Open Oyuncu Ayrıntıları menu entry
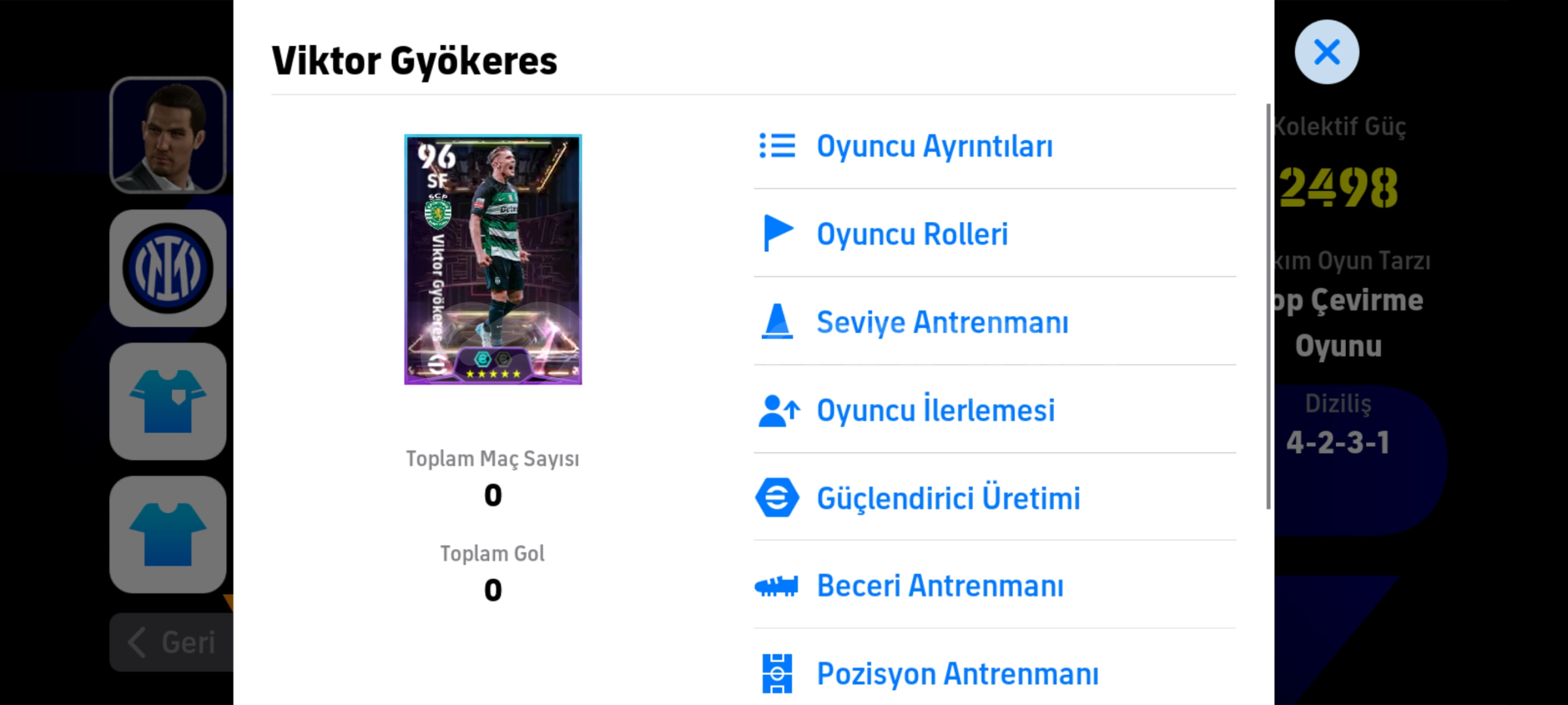 995,146
